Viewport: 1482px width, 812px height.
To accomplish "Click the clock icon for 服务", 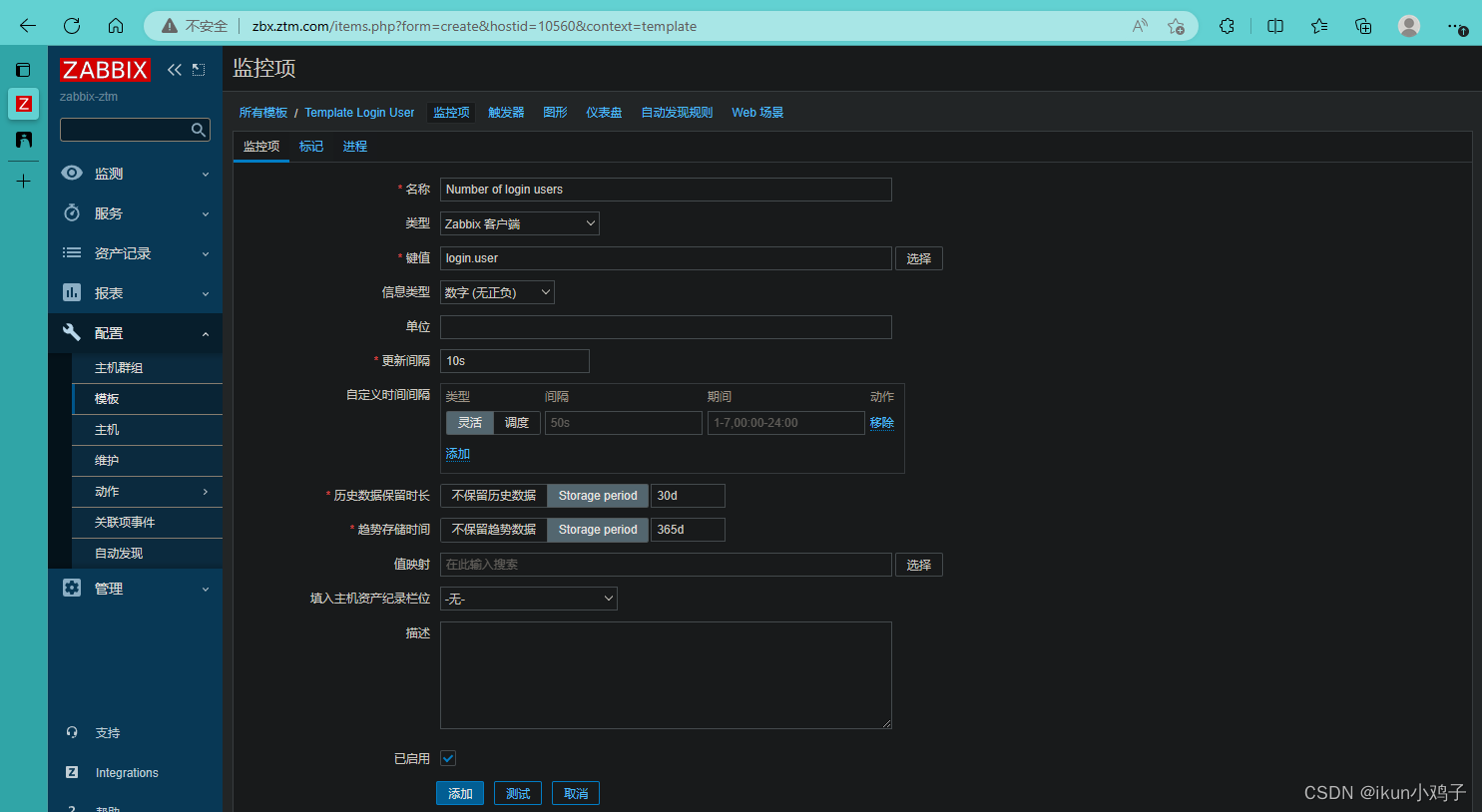I will tap(72, 212).
